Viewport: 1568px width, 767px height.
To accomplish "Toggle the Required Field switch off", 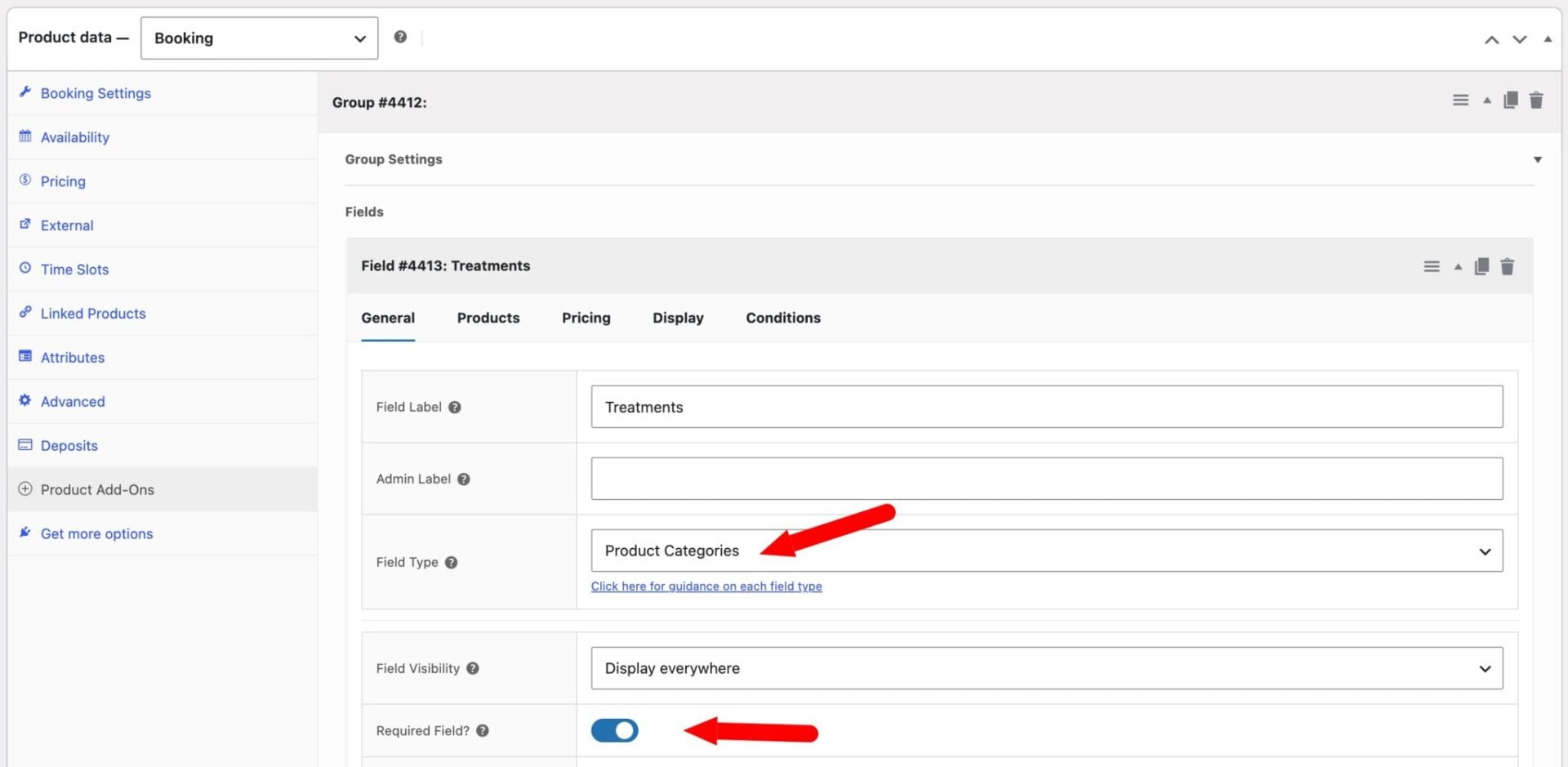I will click(x=614, y=730).
